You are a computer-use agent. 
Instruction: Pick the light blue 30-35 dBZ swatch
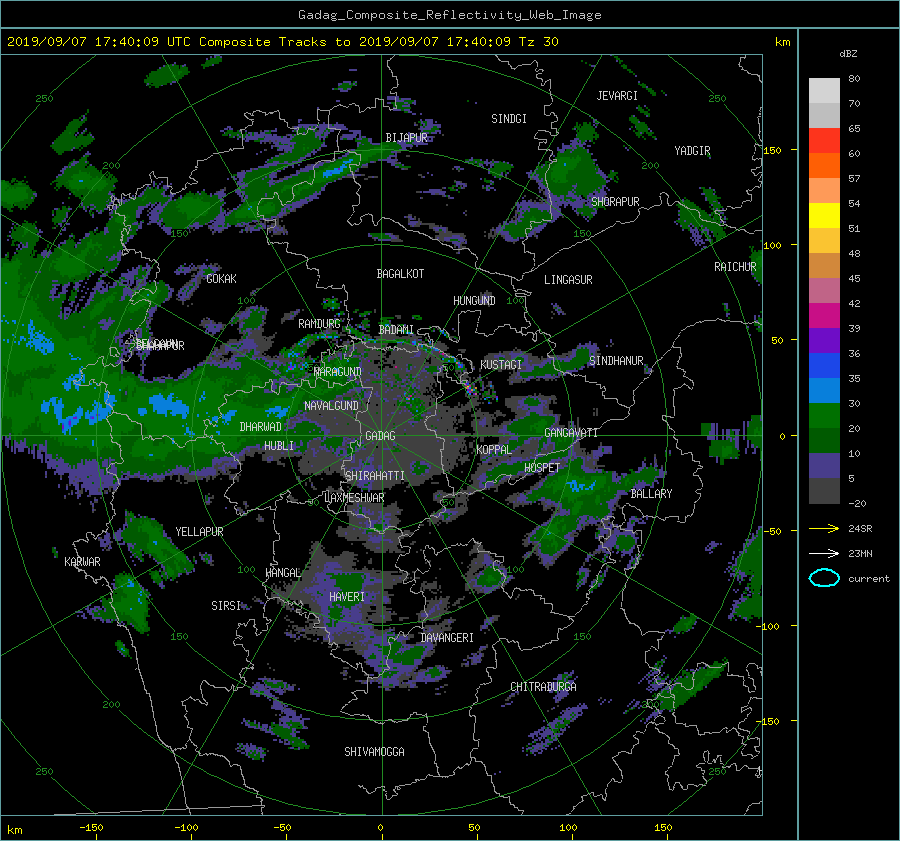[824, 390]
